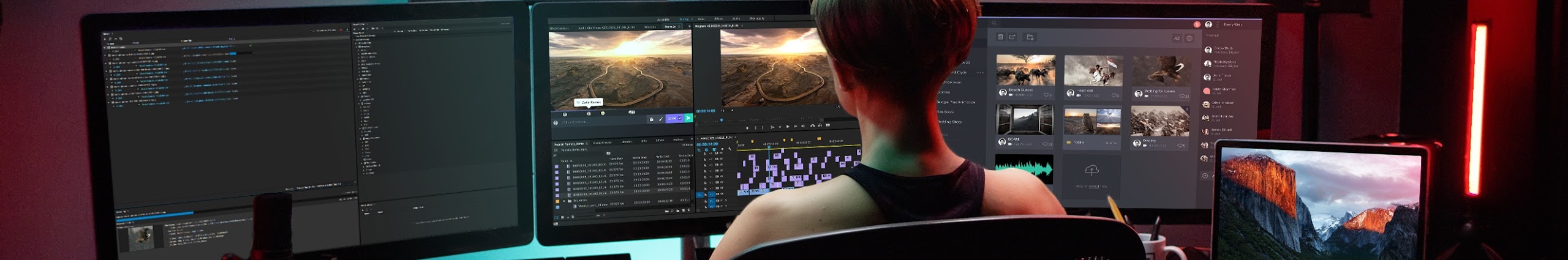Collapse the orange bin folder in Project panel
This screenshot has height=260, width=1568.
tap(564, 201)
